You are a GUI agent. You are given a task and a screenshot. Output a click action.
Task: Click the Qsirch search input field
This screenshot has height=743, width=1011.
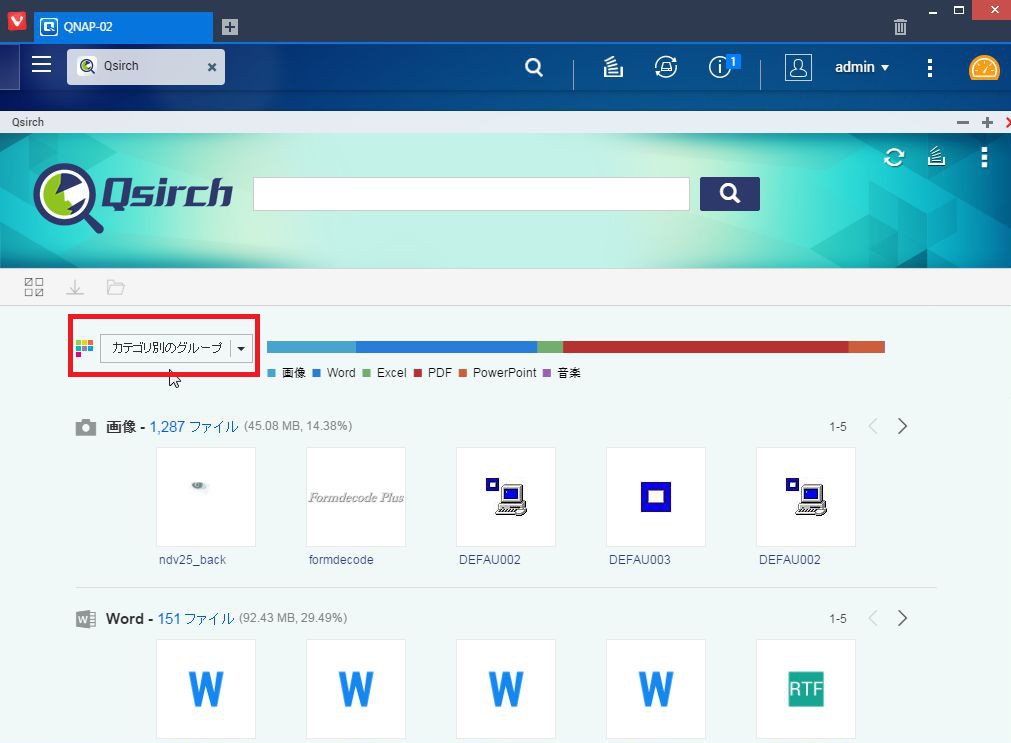471,193
